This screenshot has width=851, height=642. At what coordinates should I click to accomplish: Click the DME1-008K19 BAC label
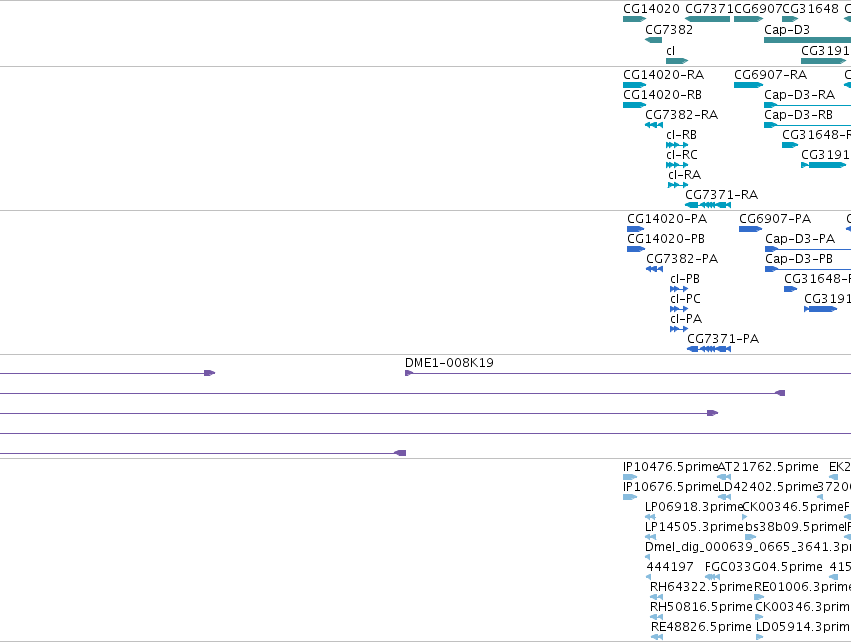tap(449, 363)
